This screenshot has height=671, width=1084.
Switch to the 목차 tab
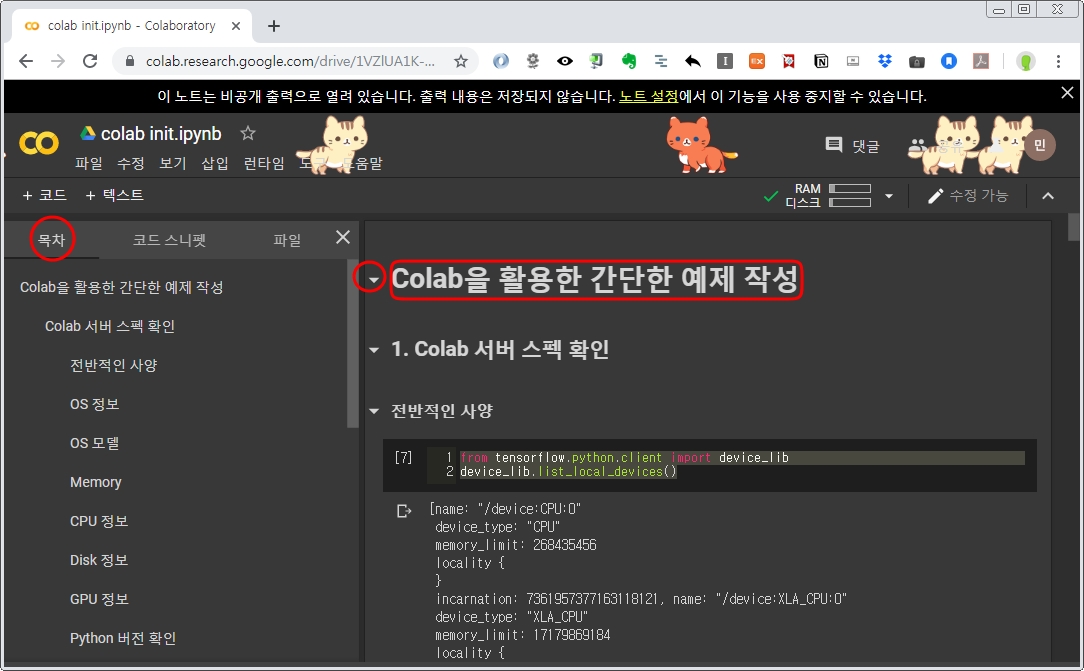pyautogui.click(x=51, y=240)
